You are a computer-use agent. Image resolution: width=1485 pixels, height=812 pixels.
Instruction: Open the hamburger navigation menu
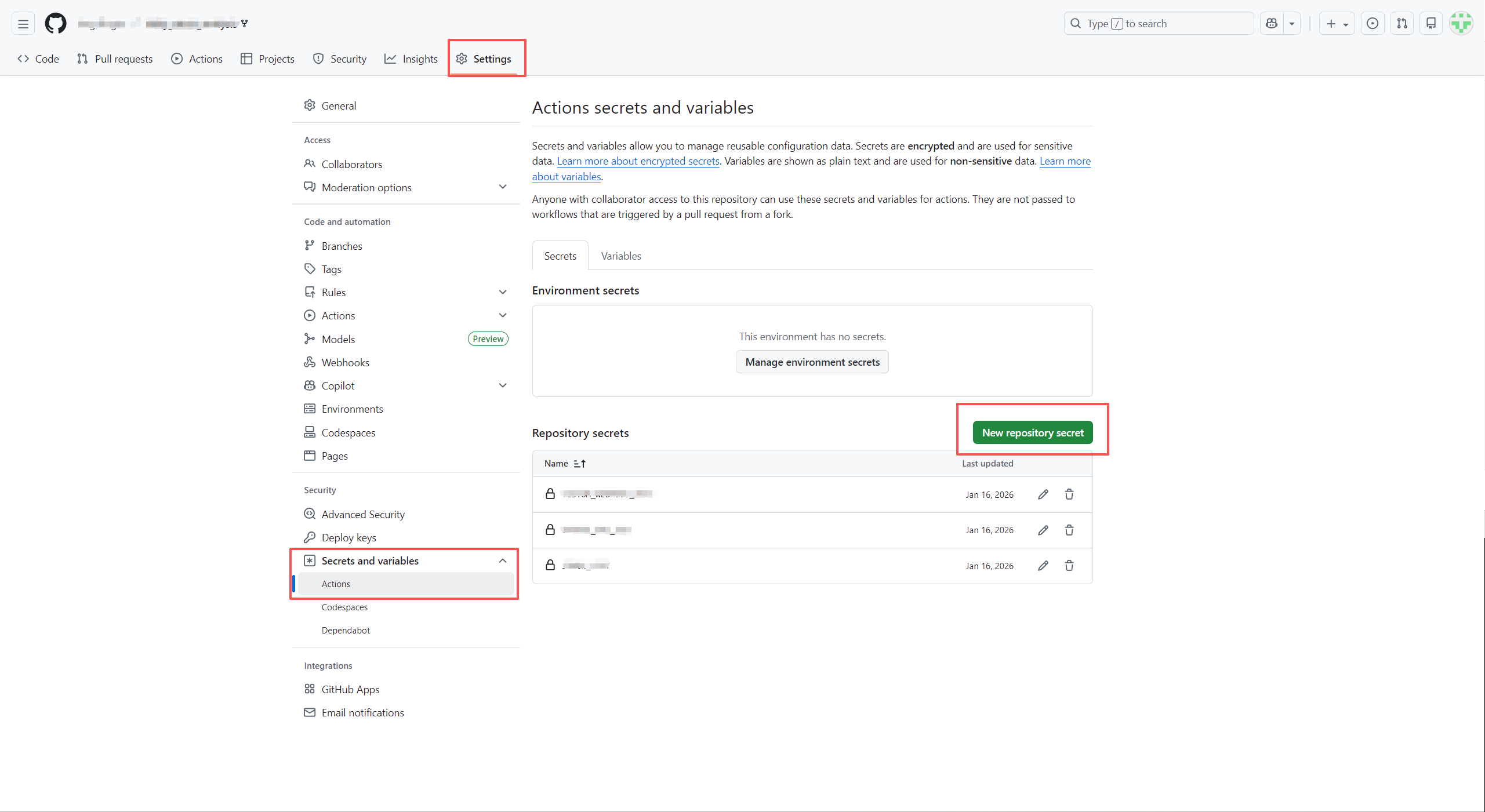pos(23,24)
